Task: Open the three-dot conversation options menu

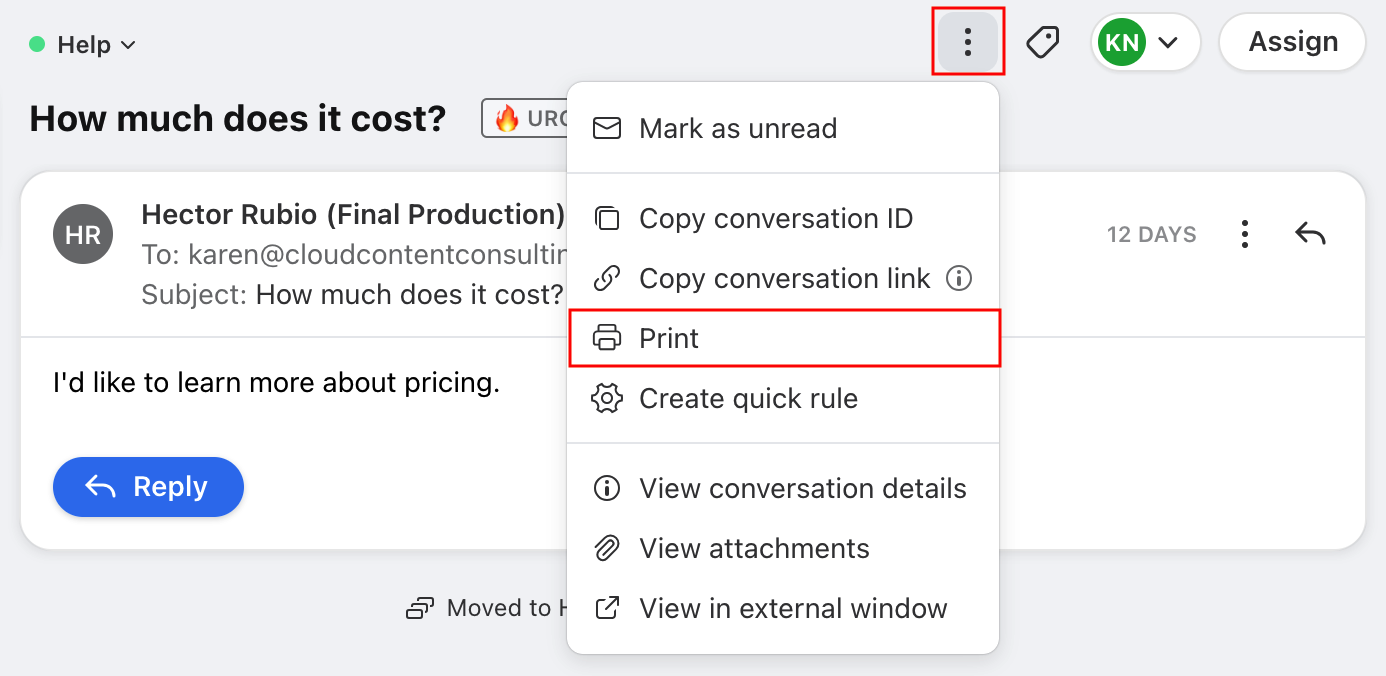Action: pyautogui.click(x=967, y=41)
